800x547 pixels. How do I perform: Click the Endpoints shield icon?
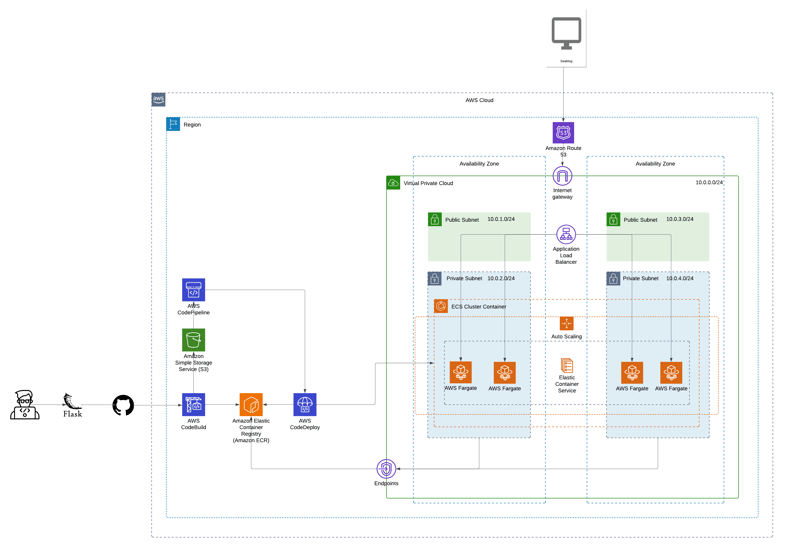click(386, 469)
